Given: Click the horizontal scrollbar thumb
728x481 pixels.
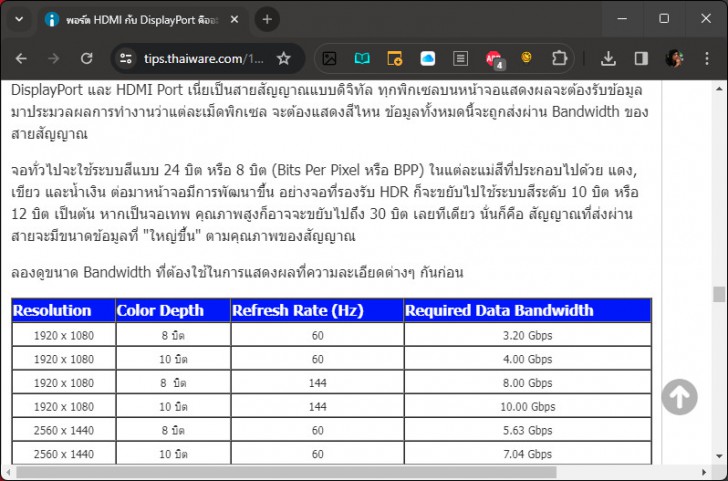Looking at the screenshot, I should click(286, 472).
